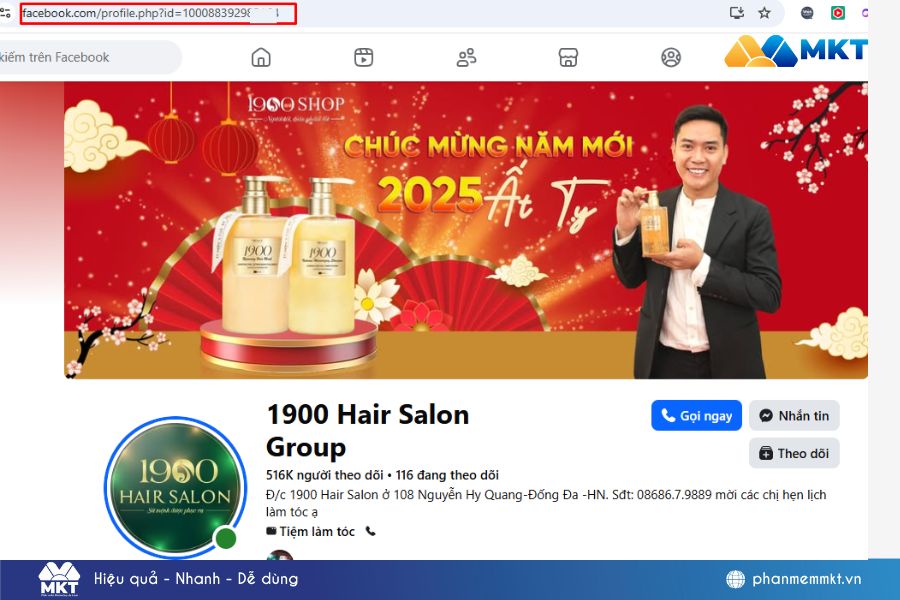Select the Watch video tab icon
This screenshot has height=600, width=900.
[362, 57]
